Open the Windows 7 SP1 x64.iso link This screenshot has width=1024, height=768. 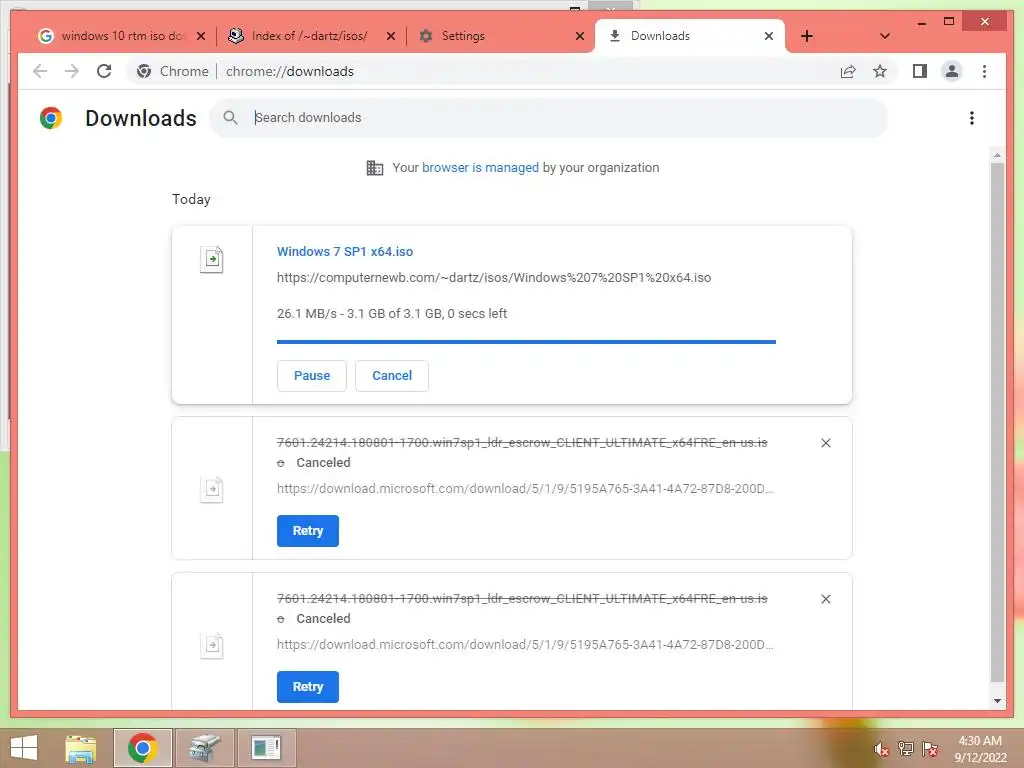click(x=345, y=251)
